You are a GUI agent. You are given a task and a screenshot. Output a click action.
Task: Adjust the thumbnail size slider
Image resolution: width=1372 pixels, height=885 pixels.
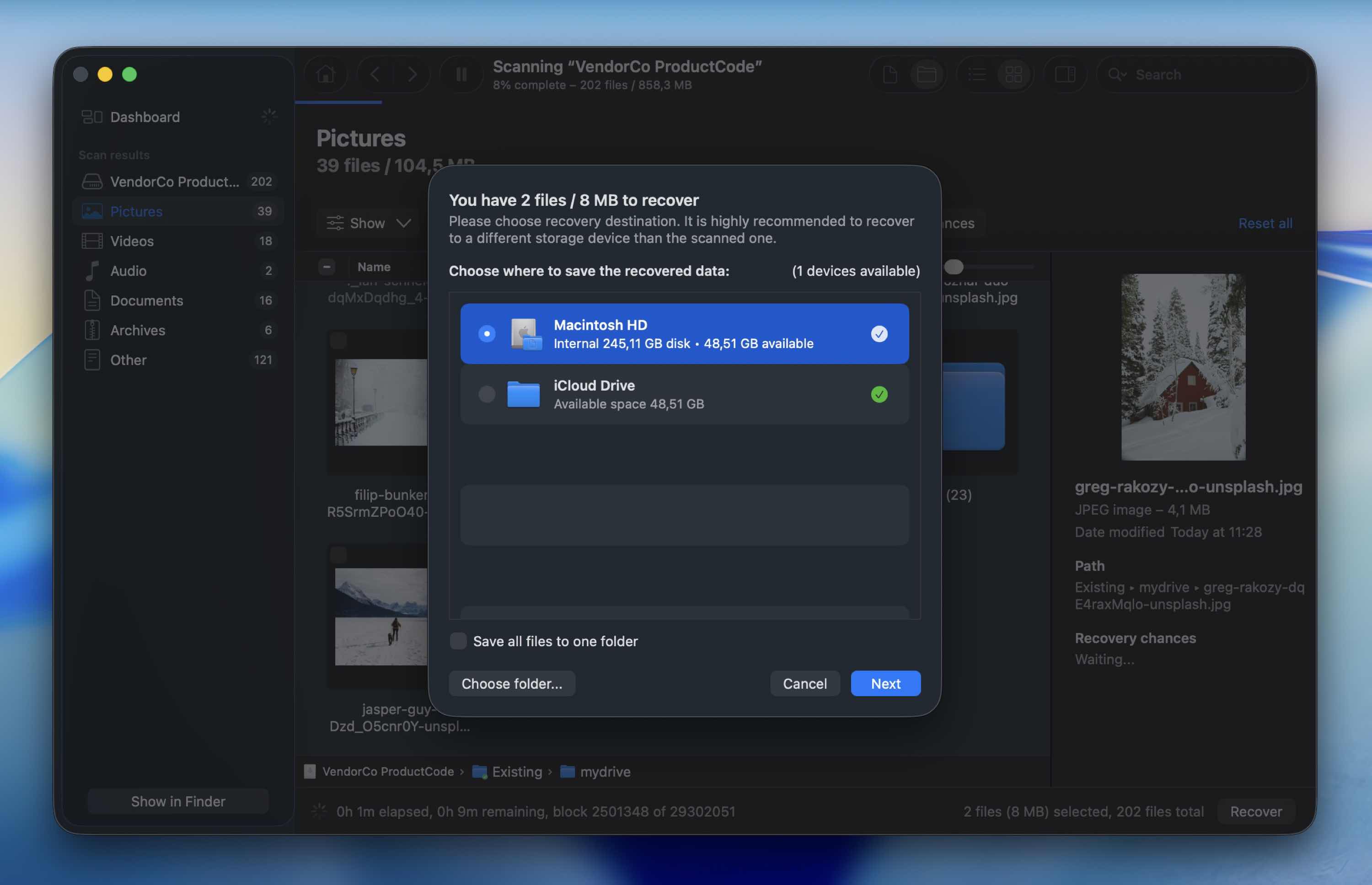[954, 267]
